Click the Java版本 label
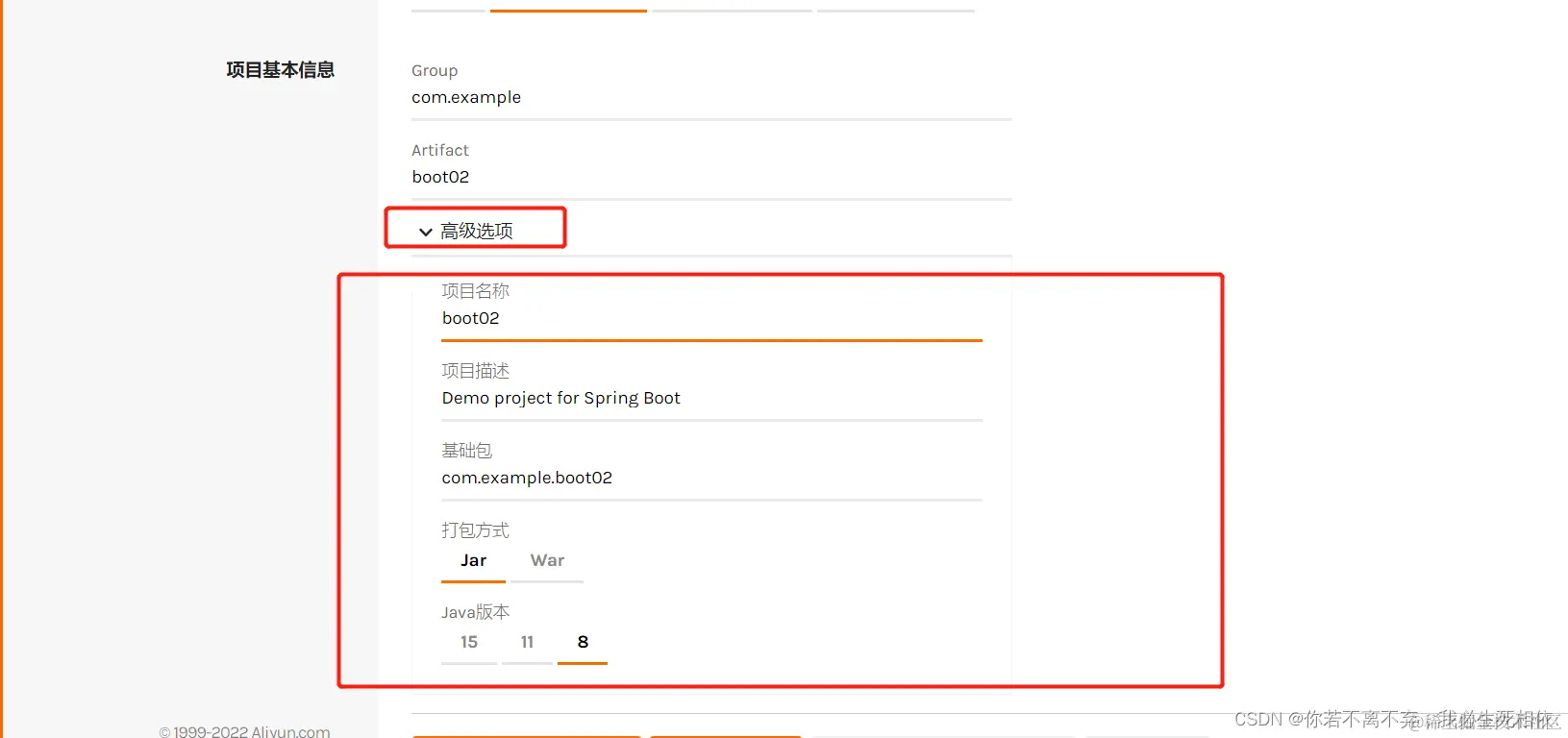1568x738 pixels. point(476,612)
